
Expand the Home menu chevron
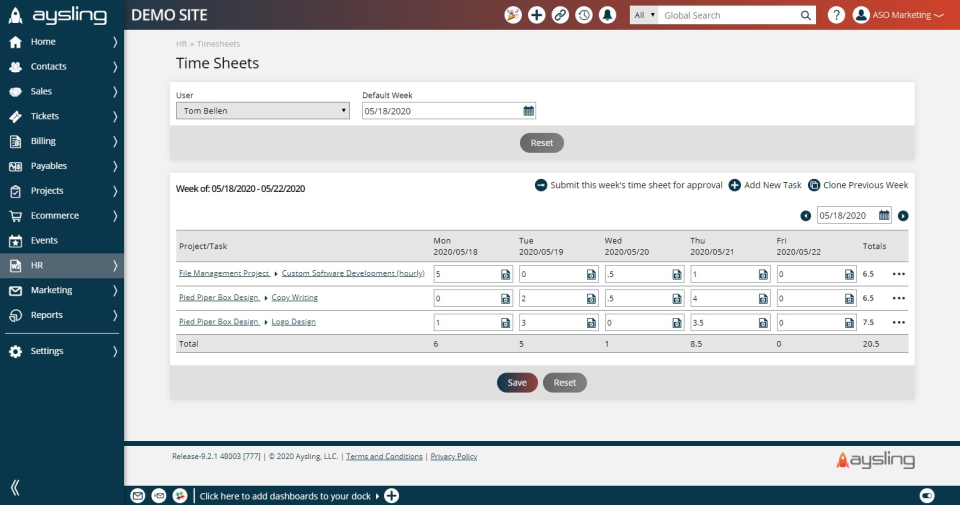pos(114,42)
